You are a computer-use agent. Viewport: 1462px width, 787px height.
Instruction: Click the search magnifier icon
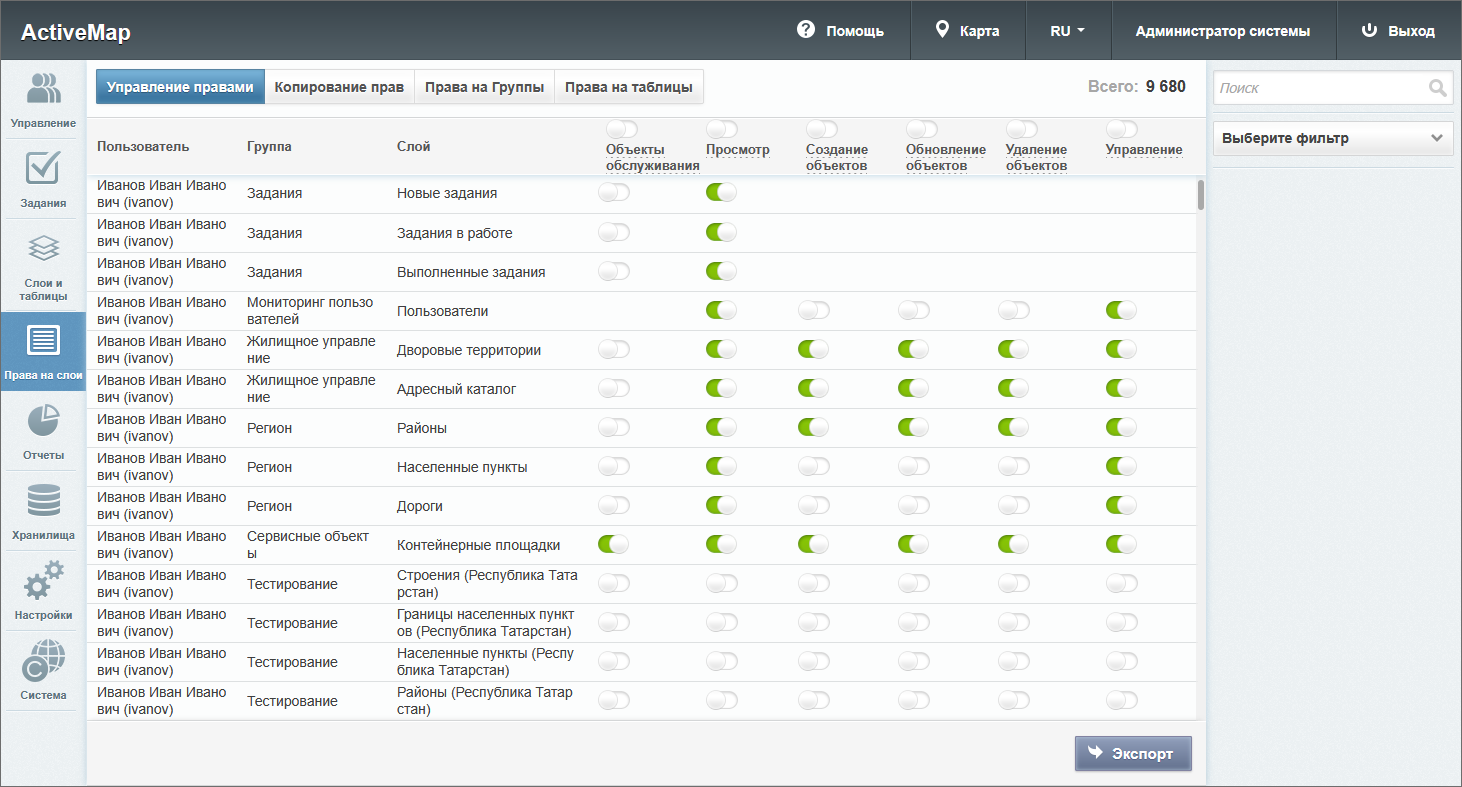pyautogui.click(x=1438, y=88)
